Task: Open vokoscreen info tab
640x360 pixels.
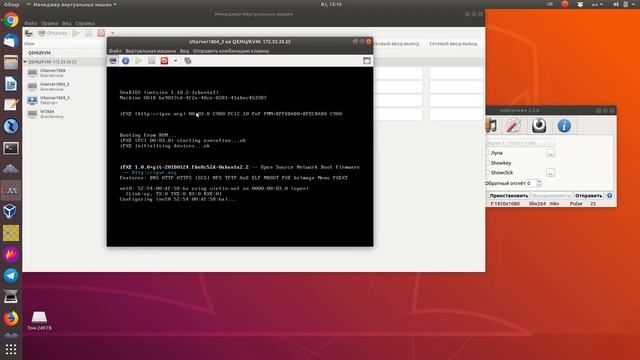Action: pyautogui.click(x=564, y=126)
